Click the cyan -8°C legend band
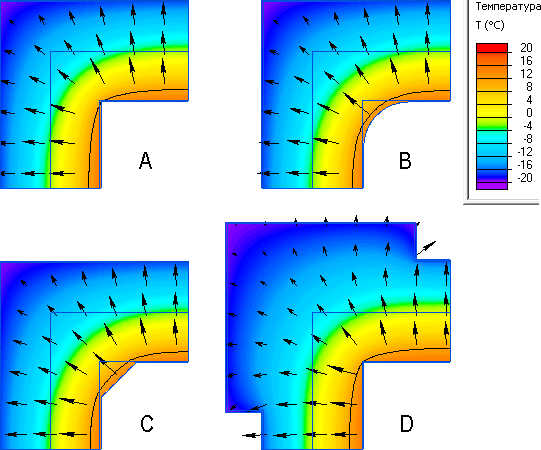Image resolution: width=541 pixels, height=450 pixels. coord(492,137)
